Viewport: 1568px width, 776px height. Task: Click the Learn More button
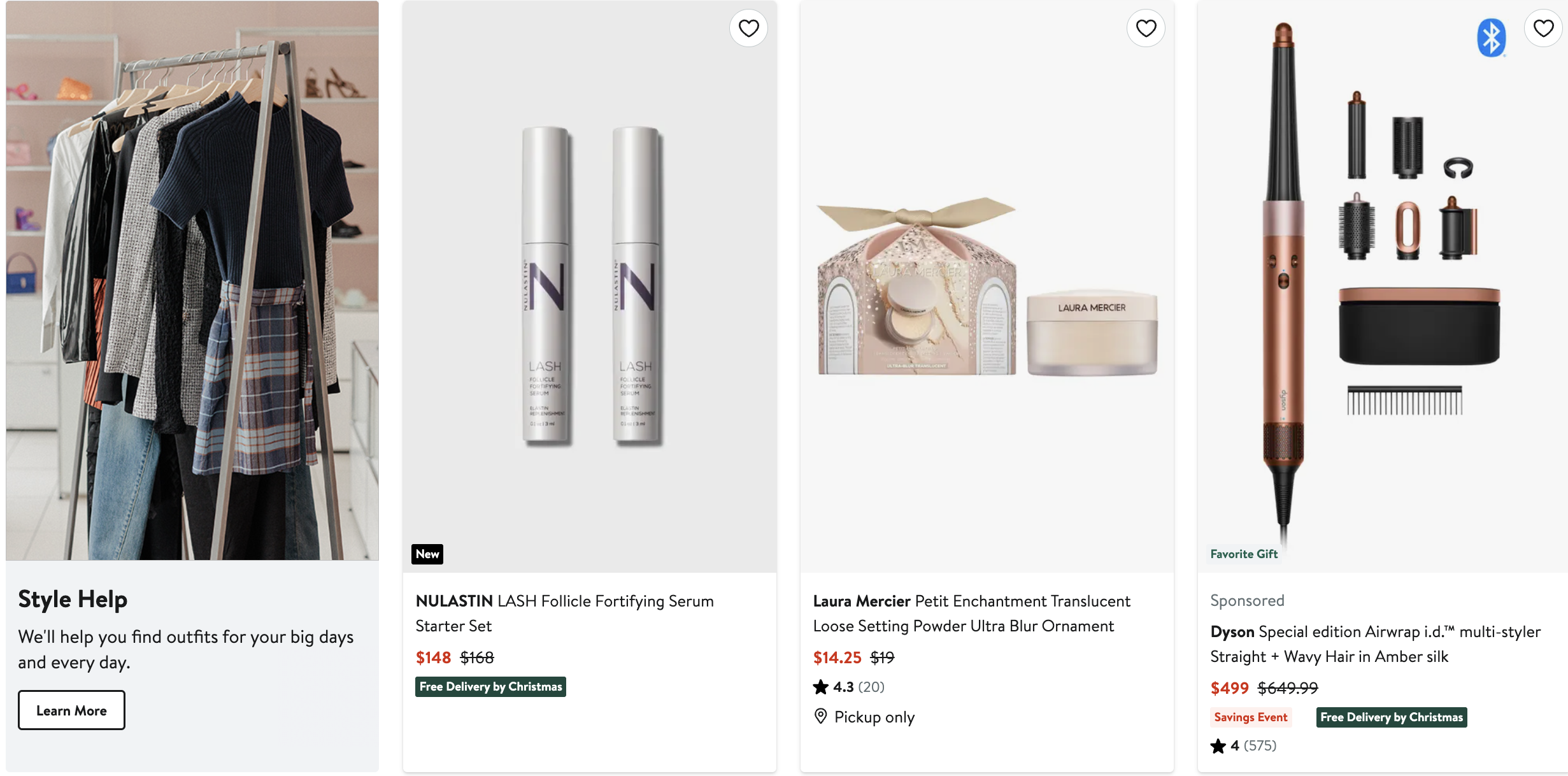[x=71, y=710]
